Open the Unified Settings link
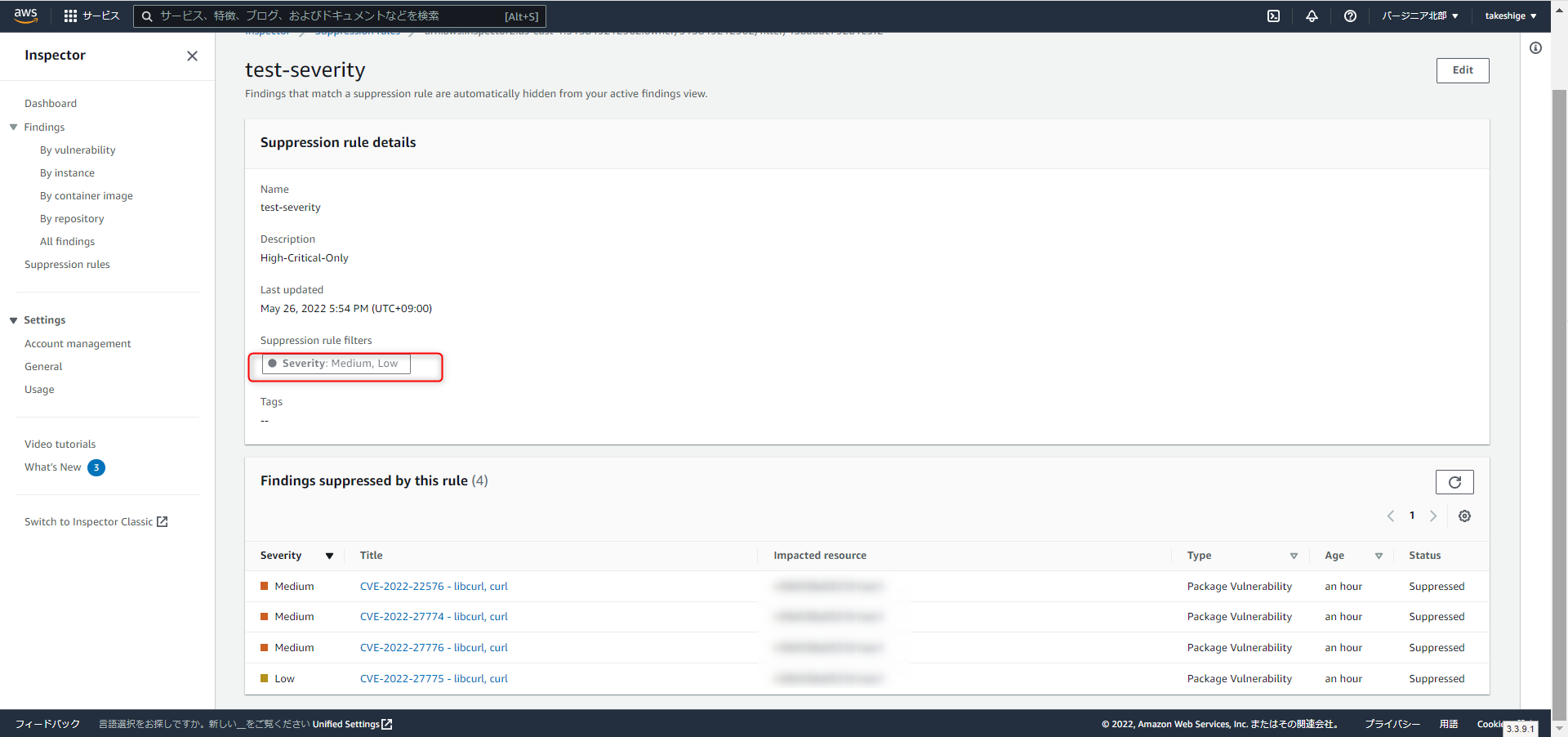 coord(352,724)
